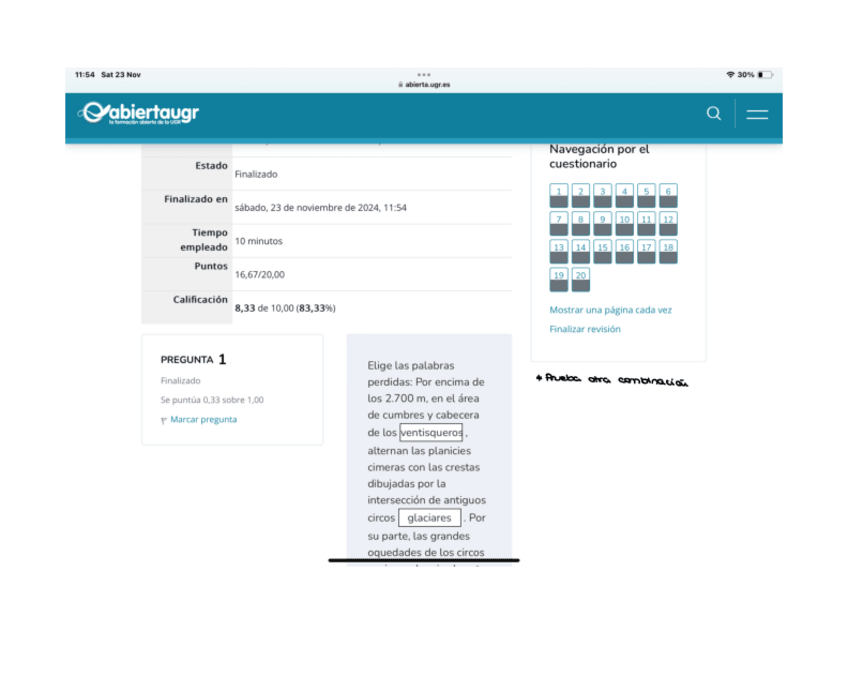Go to question 11 in navigation
This screenshot has height=677, width=848.
pos(646,224)
